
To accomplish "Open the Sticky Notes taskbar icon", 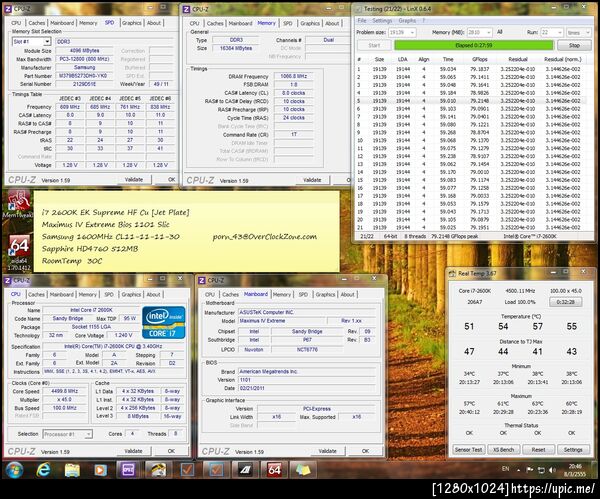I will coord(303,470).
